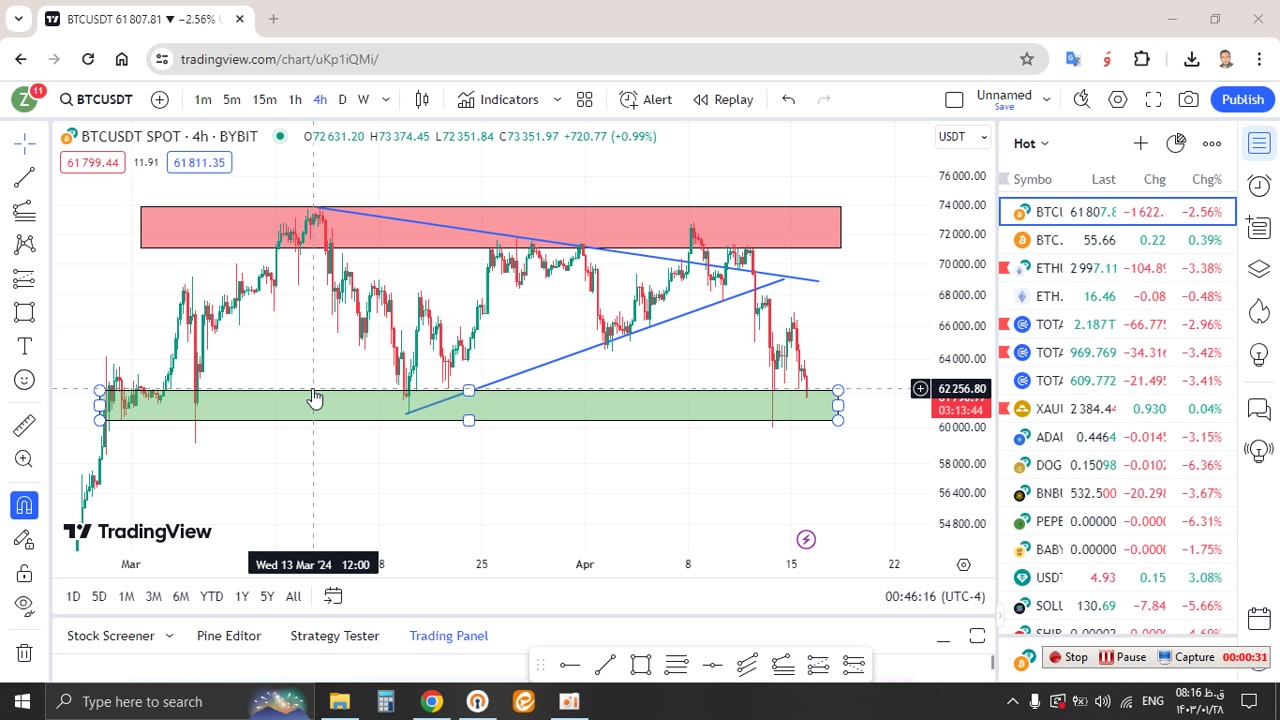The image size is (1280, 720).
Task: Switch to the Pine Editor tab
Action: pyautogui.click(x=229, y=635)
